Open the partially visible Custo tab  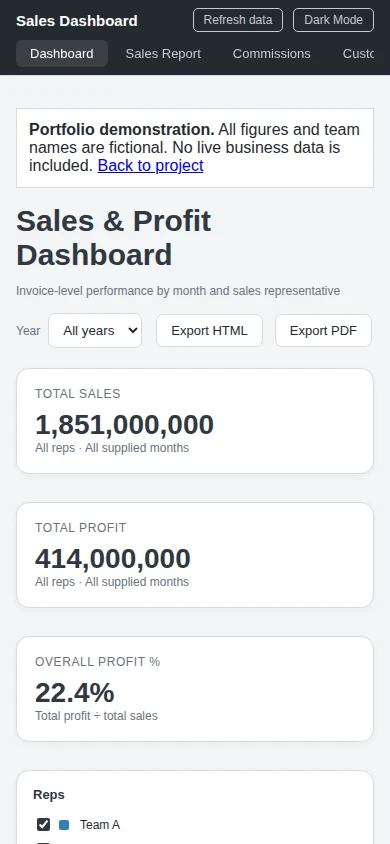coord(358,54)
